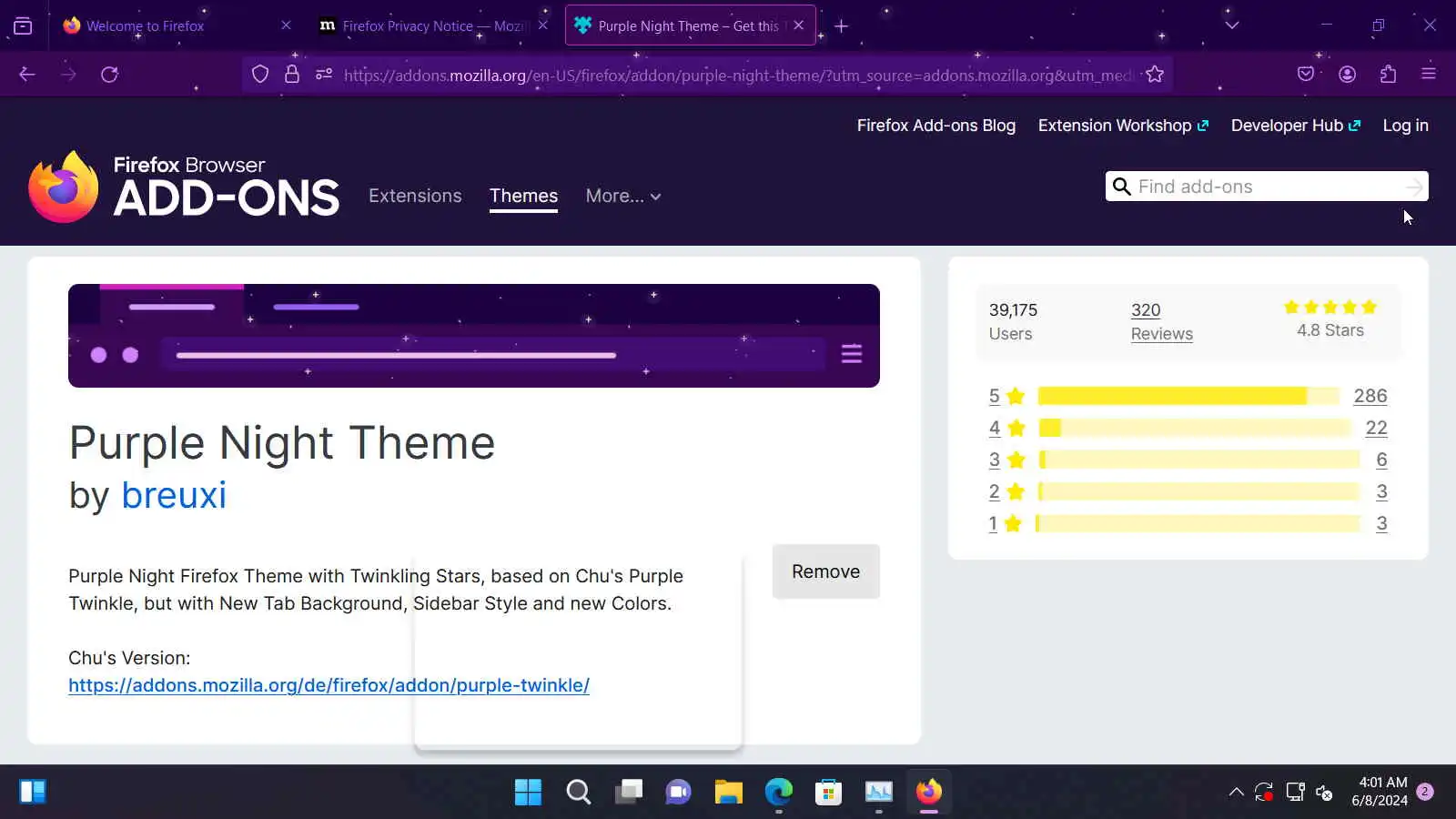Filter reviews by 1 star

point(1006,523)
